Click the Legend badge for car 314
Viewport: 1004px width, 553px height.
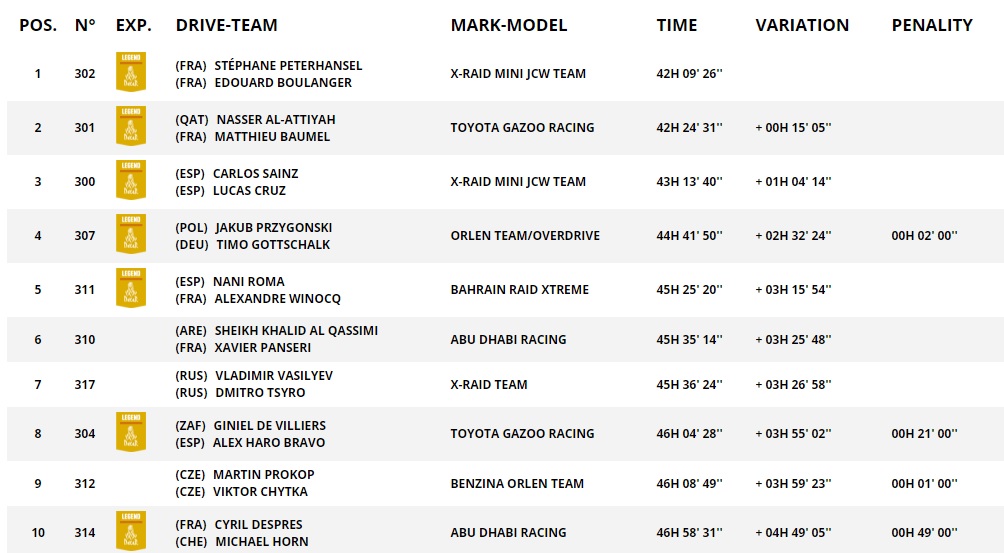131,532
